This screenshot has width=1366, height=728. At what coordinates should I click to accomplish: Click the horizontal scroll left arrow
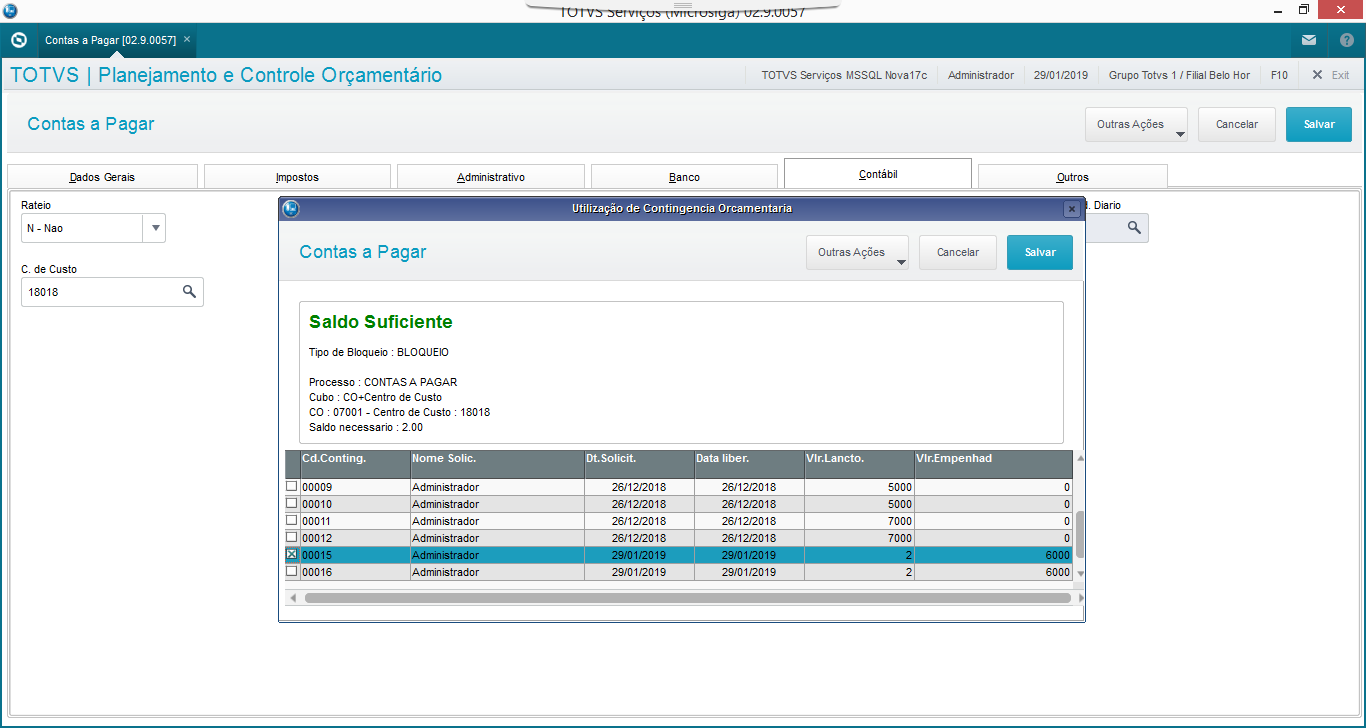(292, 598)
